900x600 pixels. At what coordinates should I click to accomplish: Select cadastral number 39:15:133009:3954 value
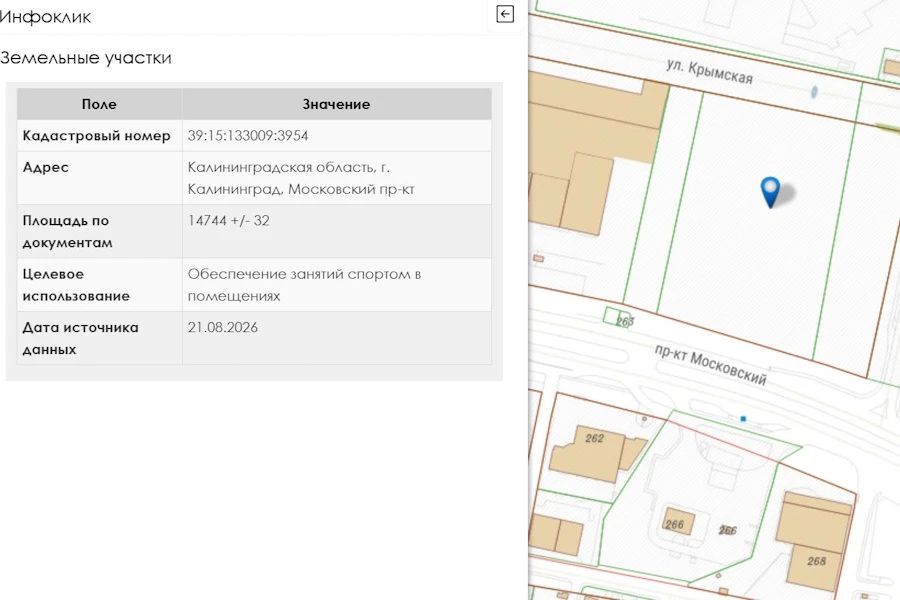pyautogui.click(x=248, y=136)
